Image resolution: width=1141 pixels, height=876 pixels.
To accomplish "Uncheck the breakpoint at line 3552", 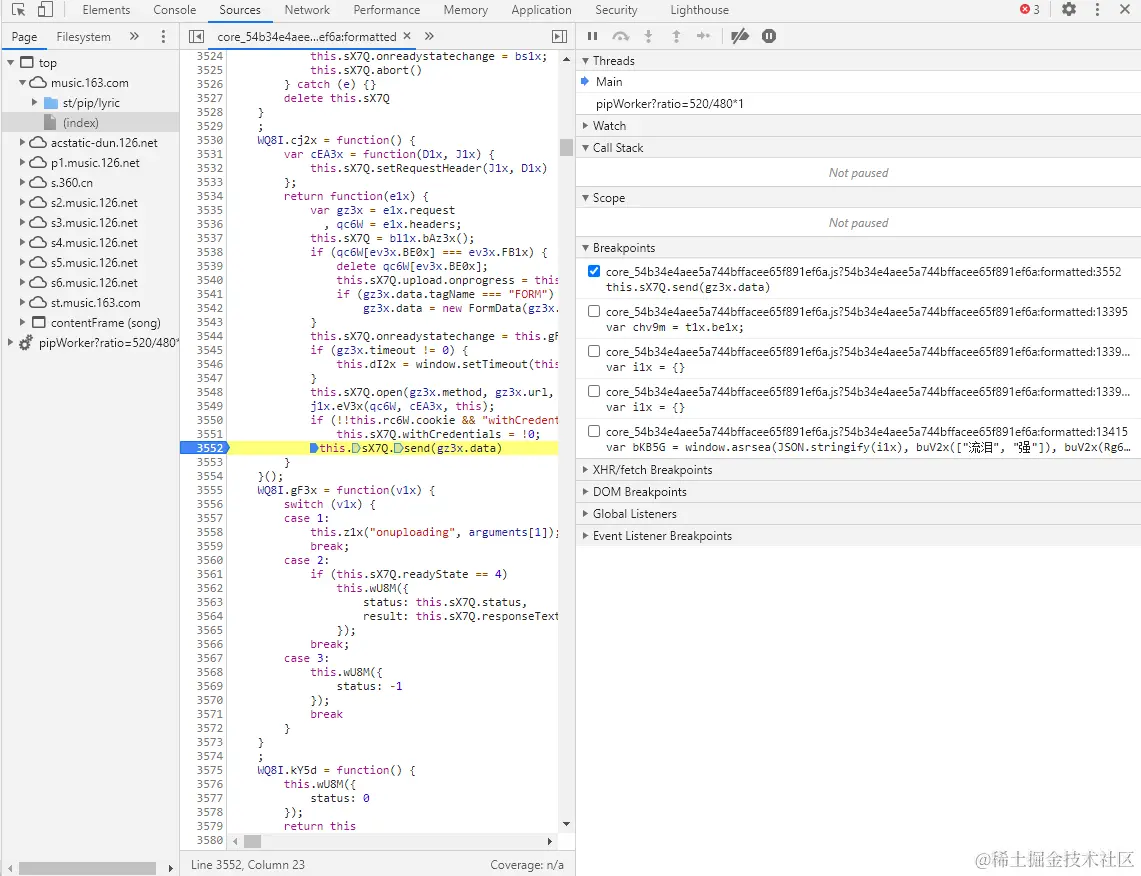I will [x=594, y=271].
